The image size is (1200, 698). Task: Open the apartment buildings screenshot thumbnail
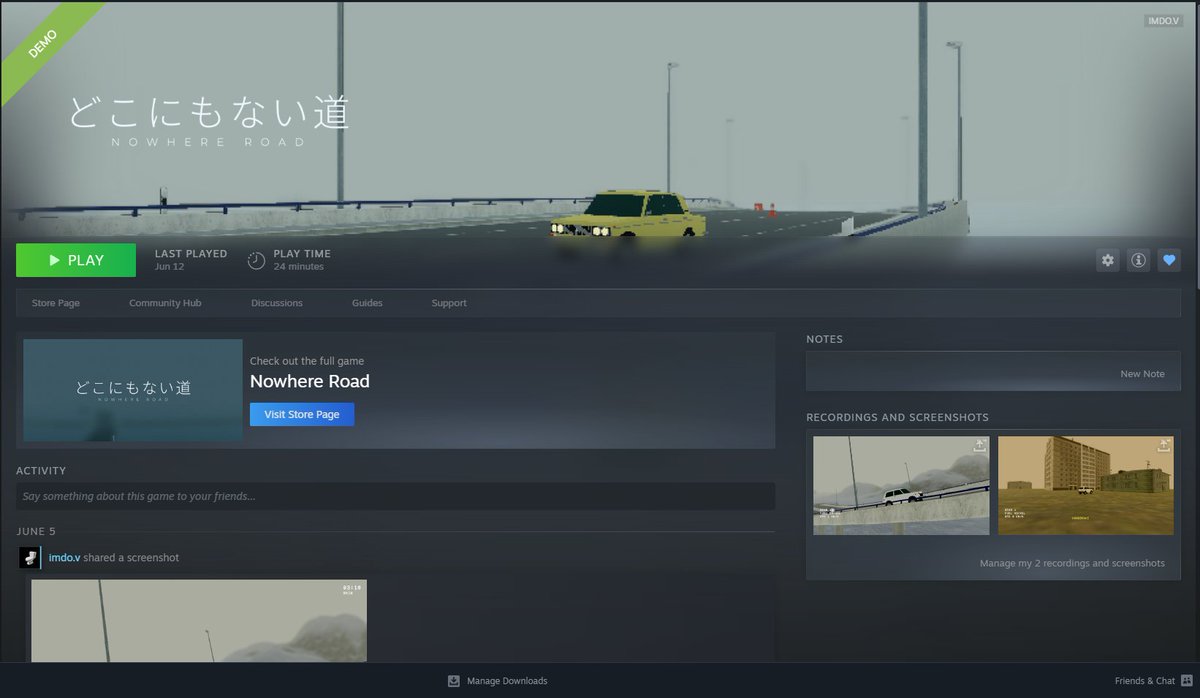(x=1086, y=485)
